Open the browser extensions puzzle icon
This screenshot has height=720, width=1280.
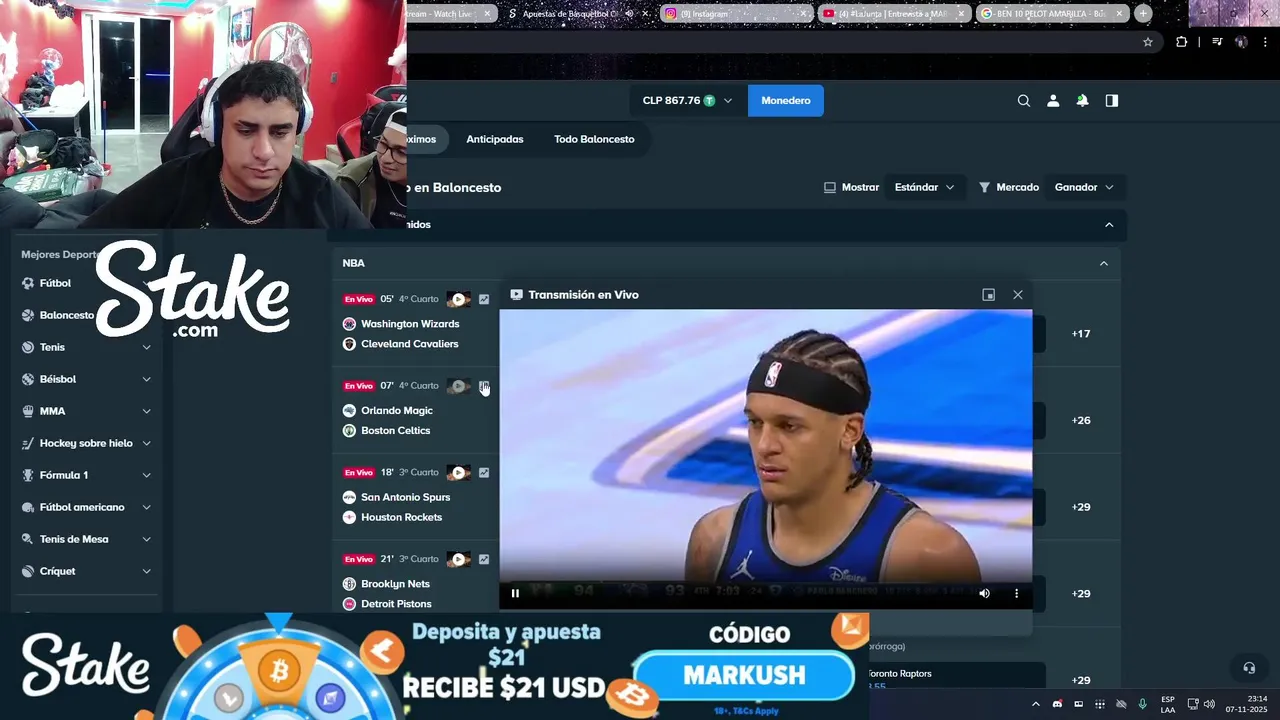coord(1181,42)
